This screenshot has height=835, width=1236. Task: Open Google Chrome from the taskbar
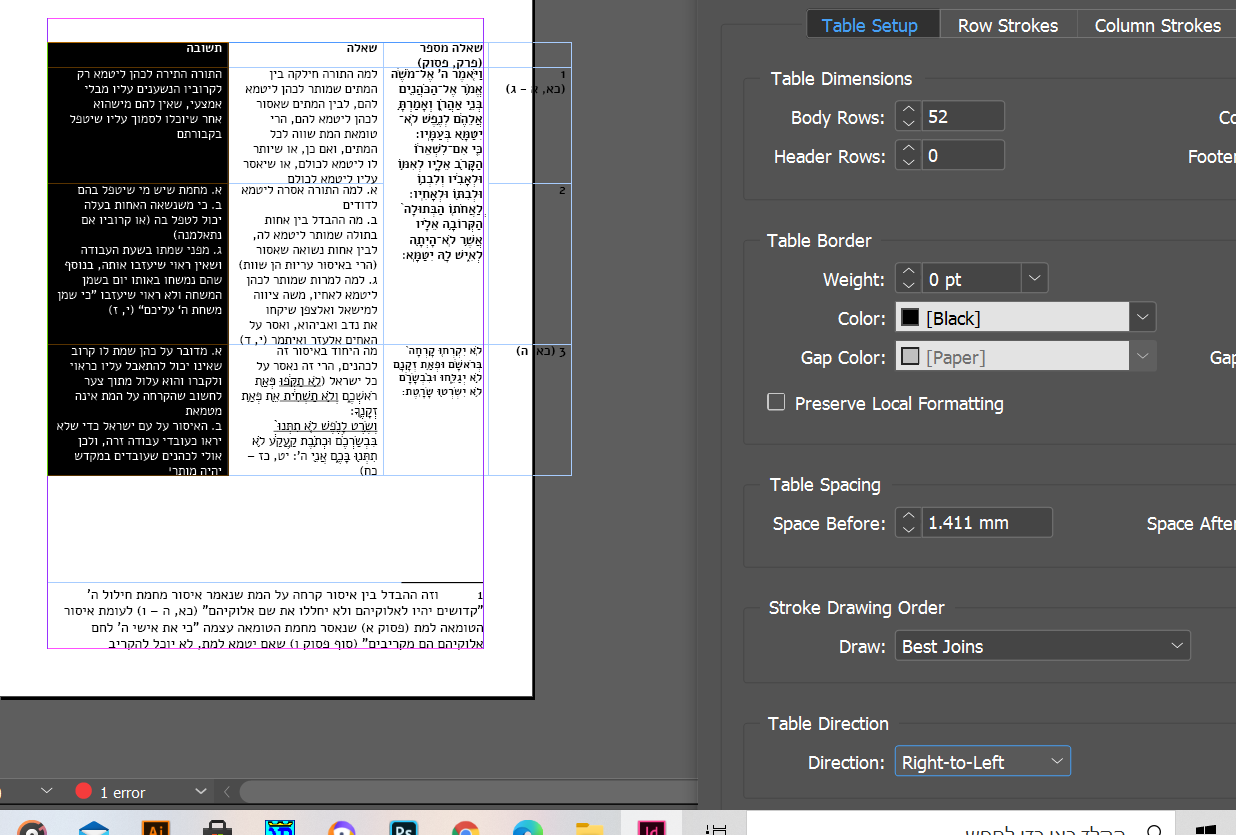coord(466,827)
